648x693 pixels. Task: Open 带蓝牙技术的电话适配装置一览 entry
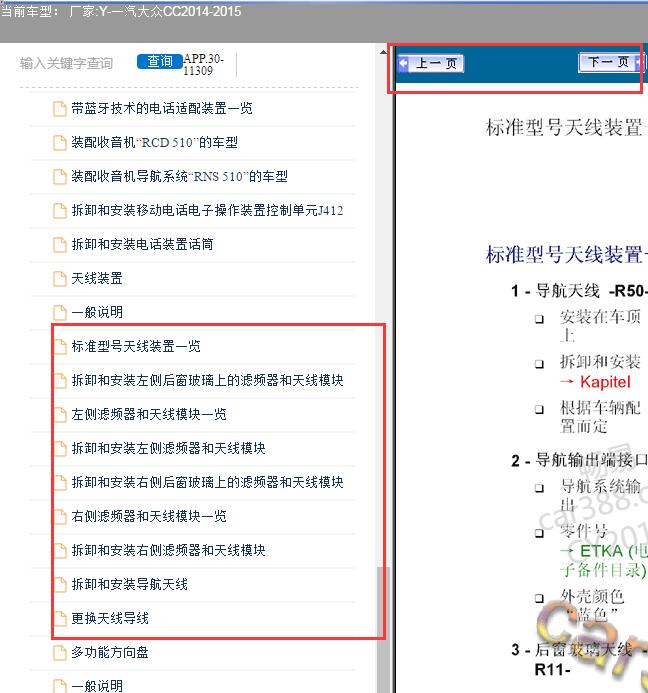(162, 108)
